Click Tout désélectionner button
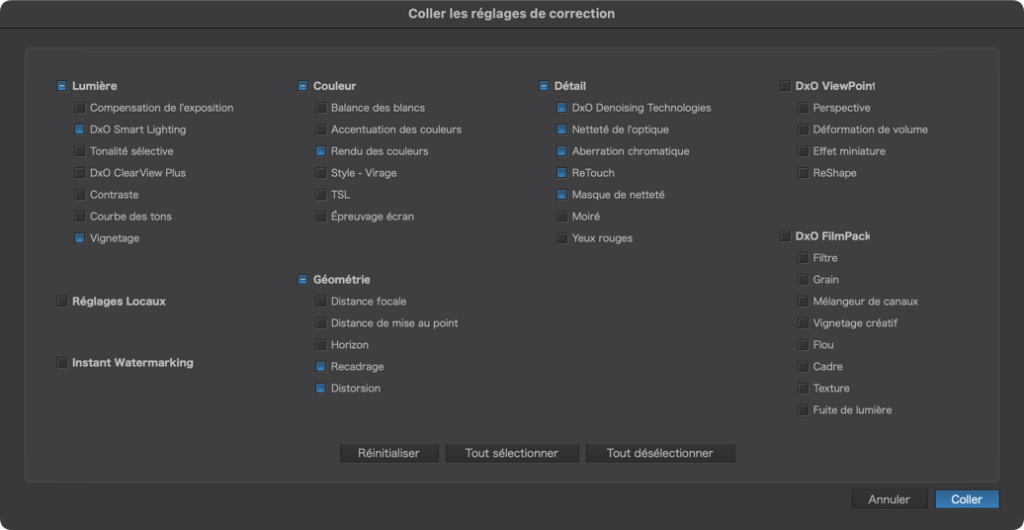This screenshot has height=530, width=1024. pos(660,453)
